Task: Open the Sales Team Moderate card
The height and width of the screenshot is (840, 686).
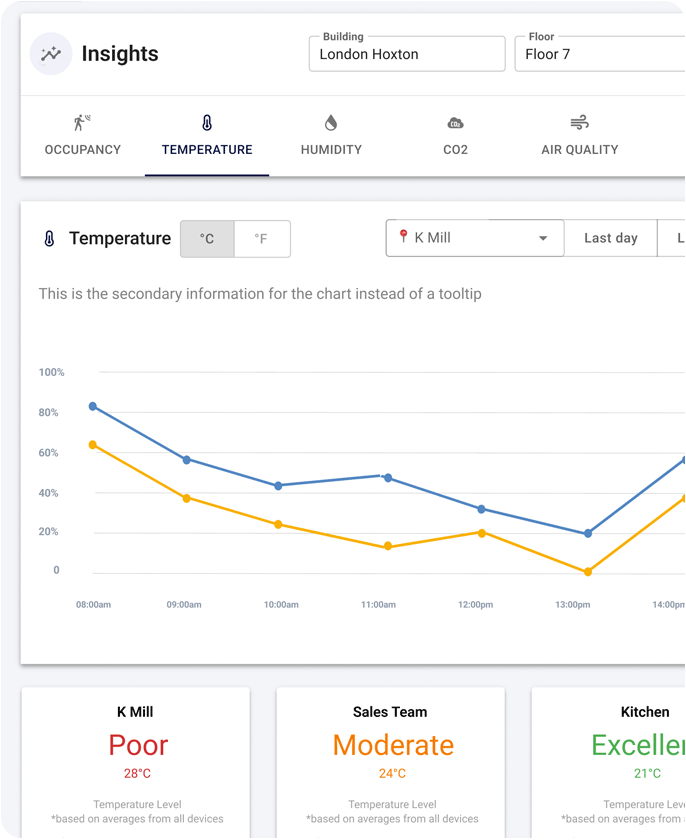Action: (390, 762)
